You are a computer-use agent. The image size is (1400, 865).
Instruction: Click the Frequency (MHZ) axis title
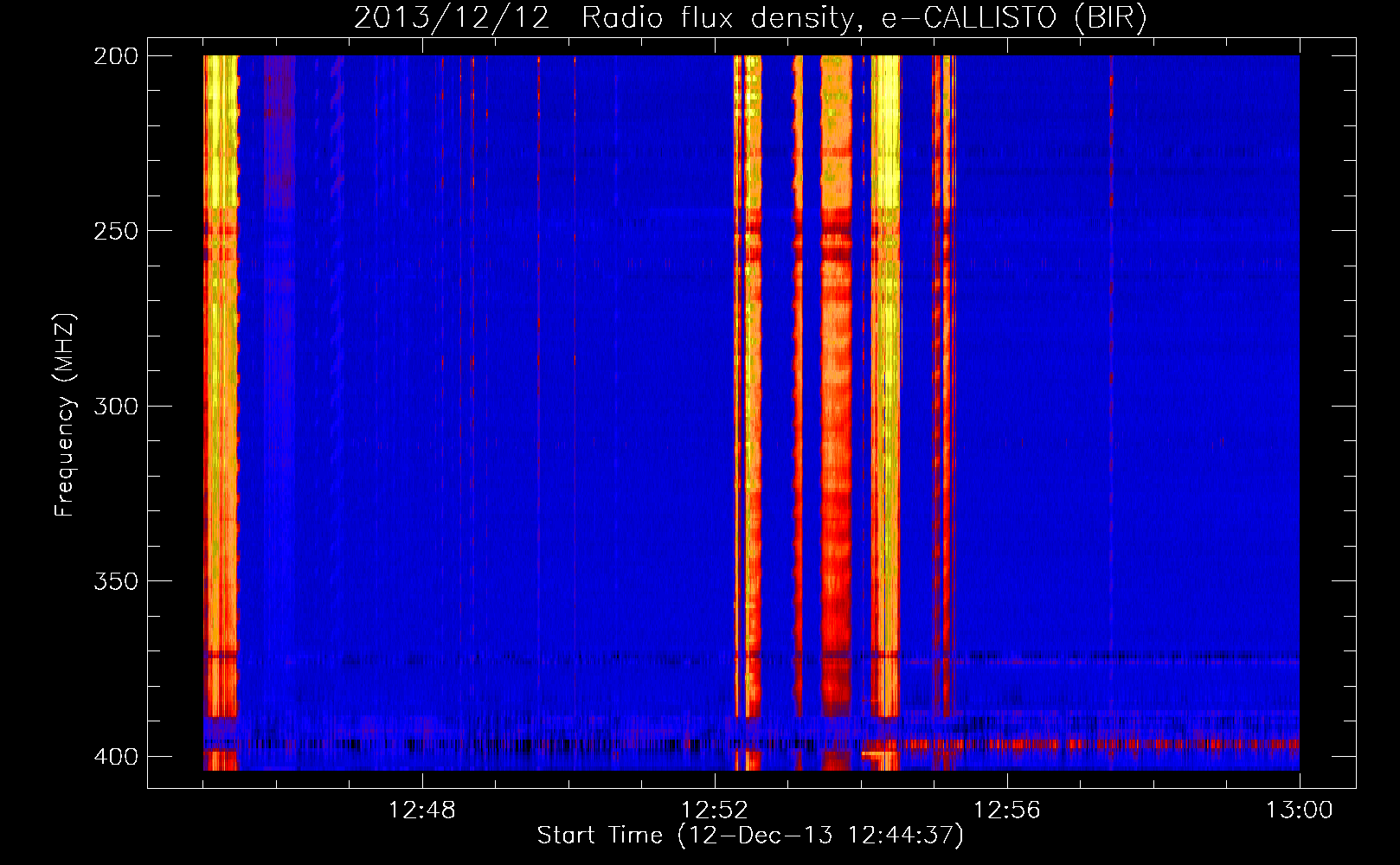[x=65, y=414]
